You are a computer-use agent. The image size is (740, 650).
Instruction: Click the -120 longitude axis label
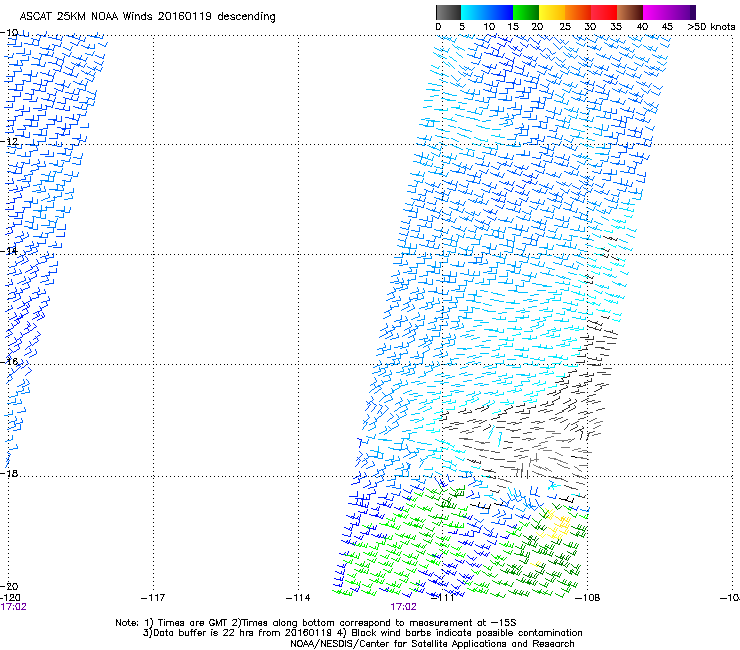coord(10,598)
